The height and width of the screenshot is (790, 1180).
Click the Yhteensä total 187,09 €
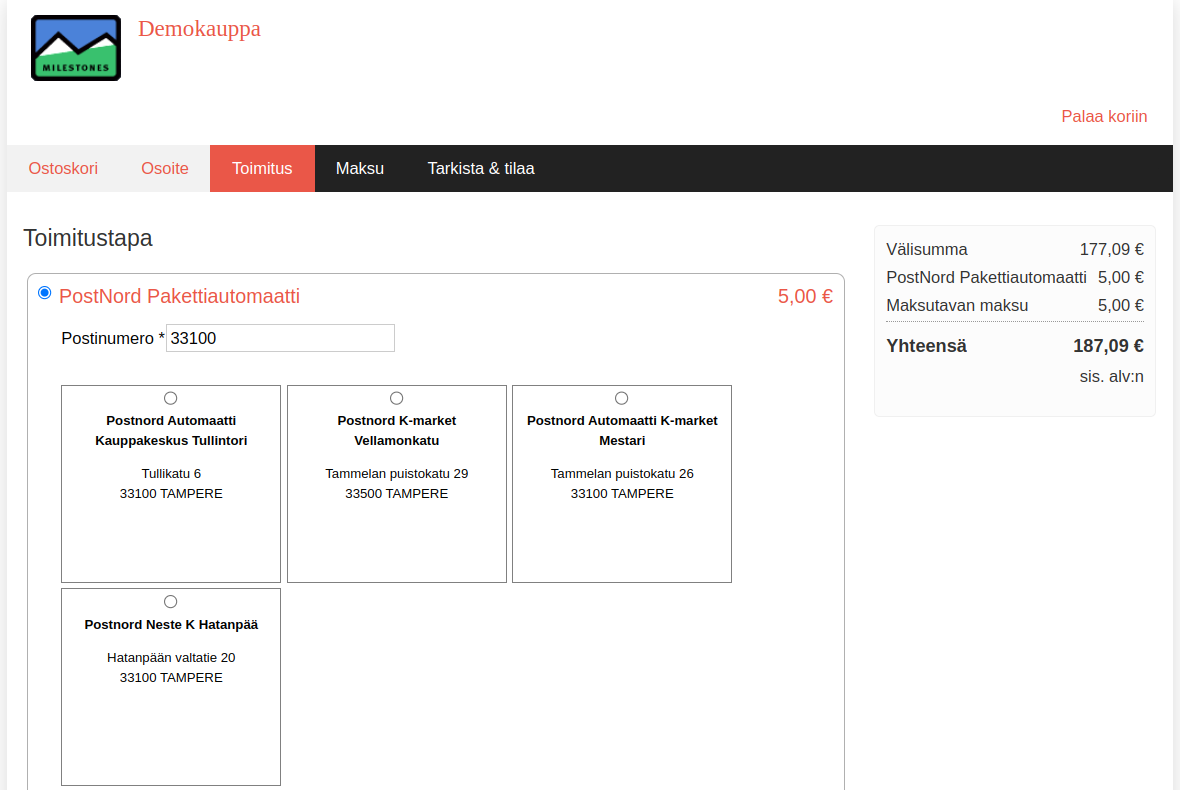[1108, 346]
